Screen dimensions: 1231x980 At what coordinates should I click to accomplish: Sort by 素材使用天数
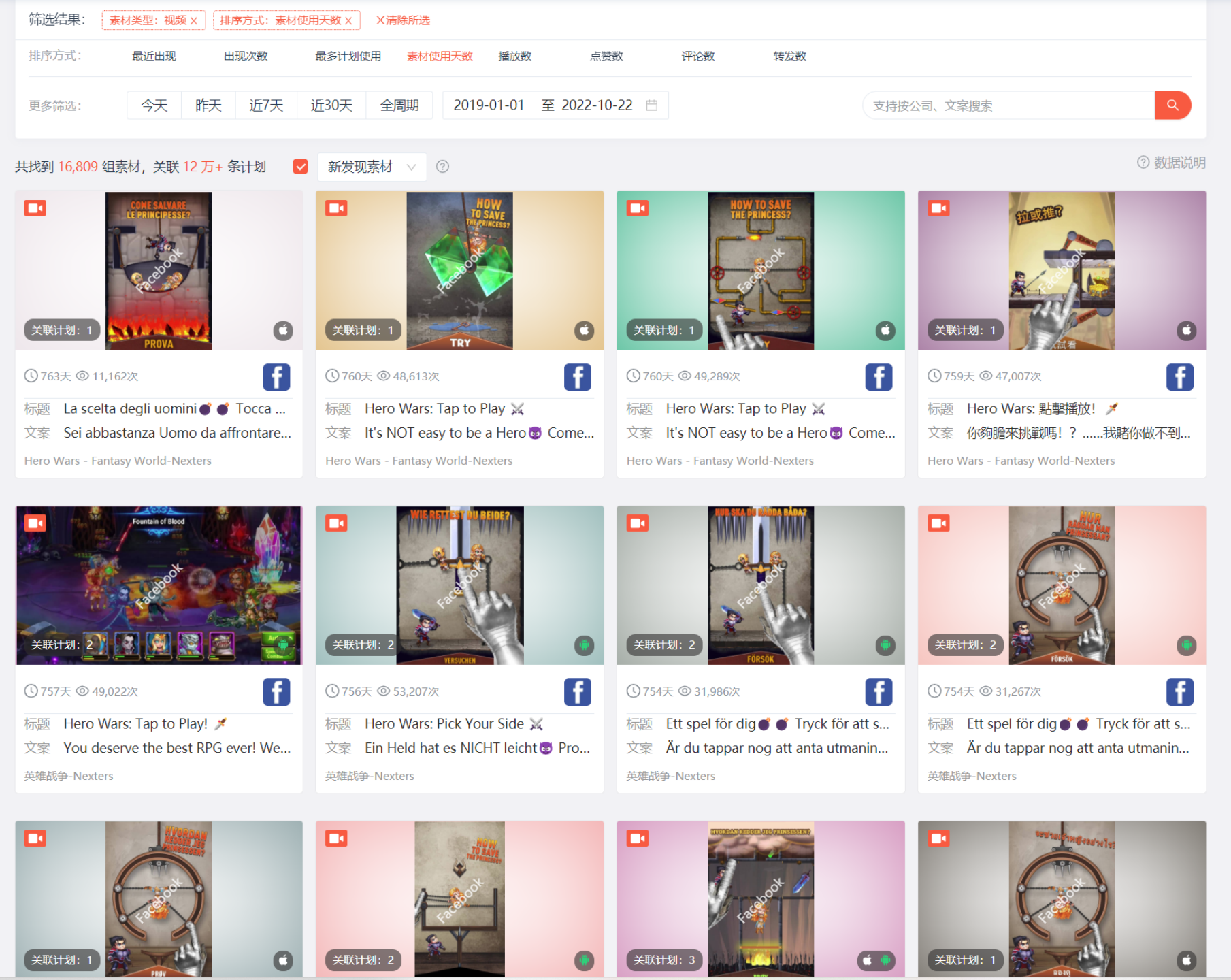point(440,56)
